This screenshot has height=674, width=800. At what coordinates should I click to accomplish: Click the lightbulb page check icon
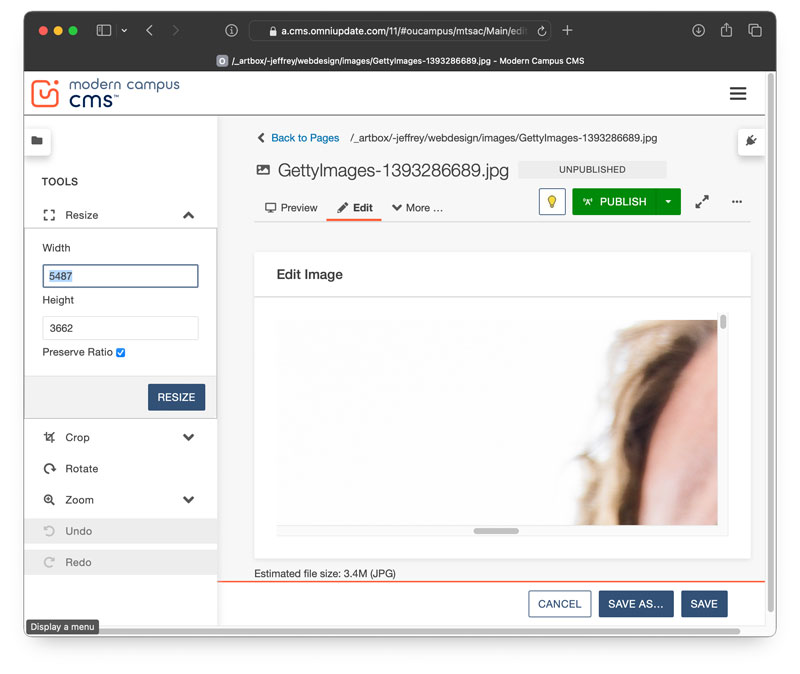pos(552,202)
